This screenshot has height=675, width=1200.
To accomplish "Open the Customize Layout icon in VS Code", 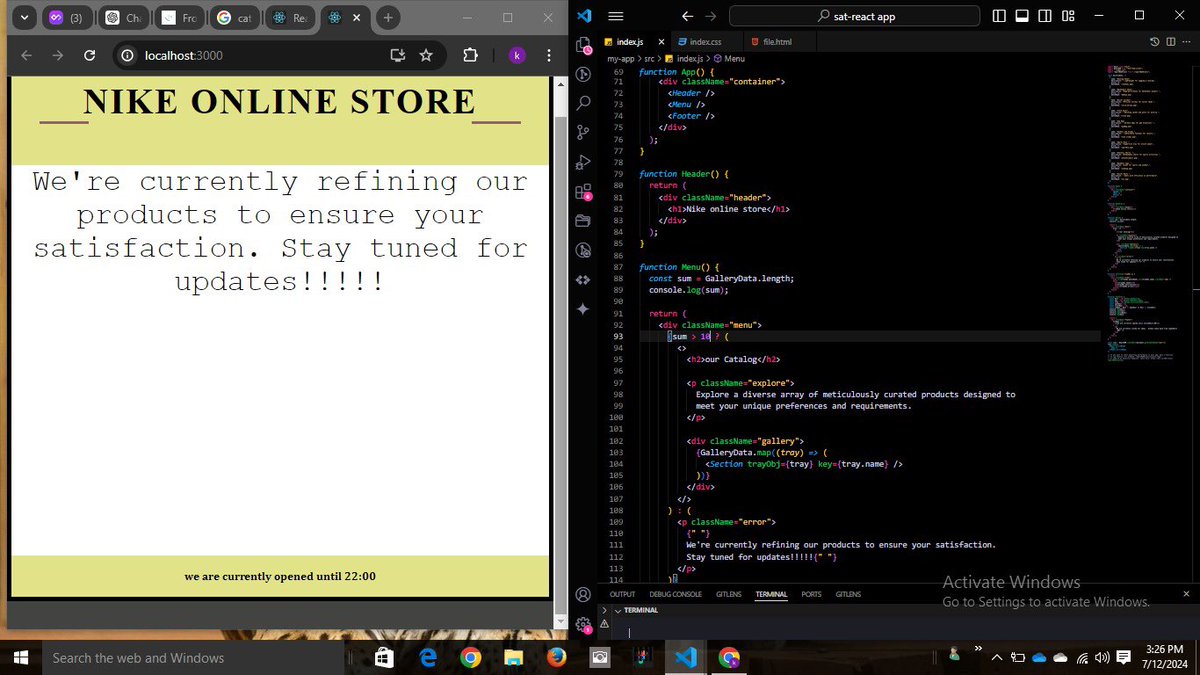I will pos(1068,16).
